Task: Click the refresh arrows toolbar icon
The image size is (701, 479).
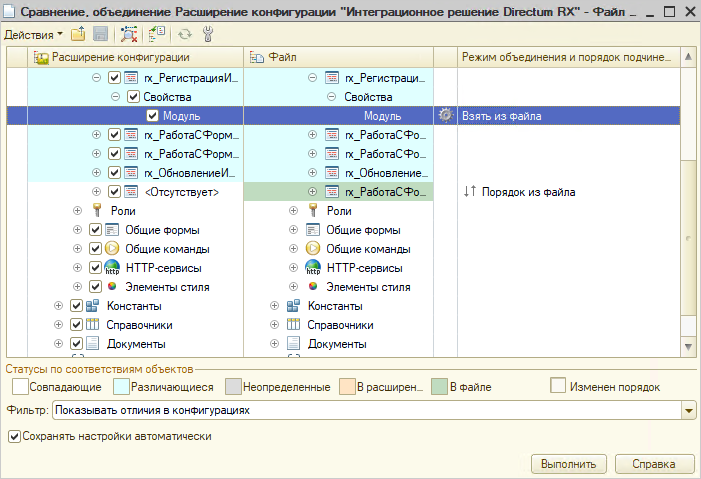Action: 185,34
